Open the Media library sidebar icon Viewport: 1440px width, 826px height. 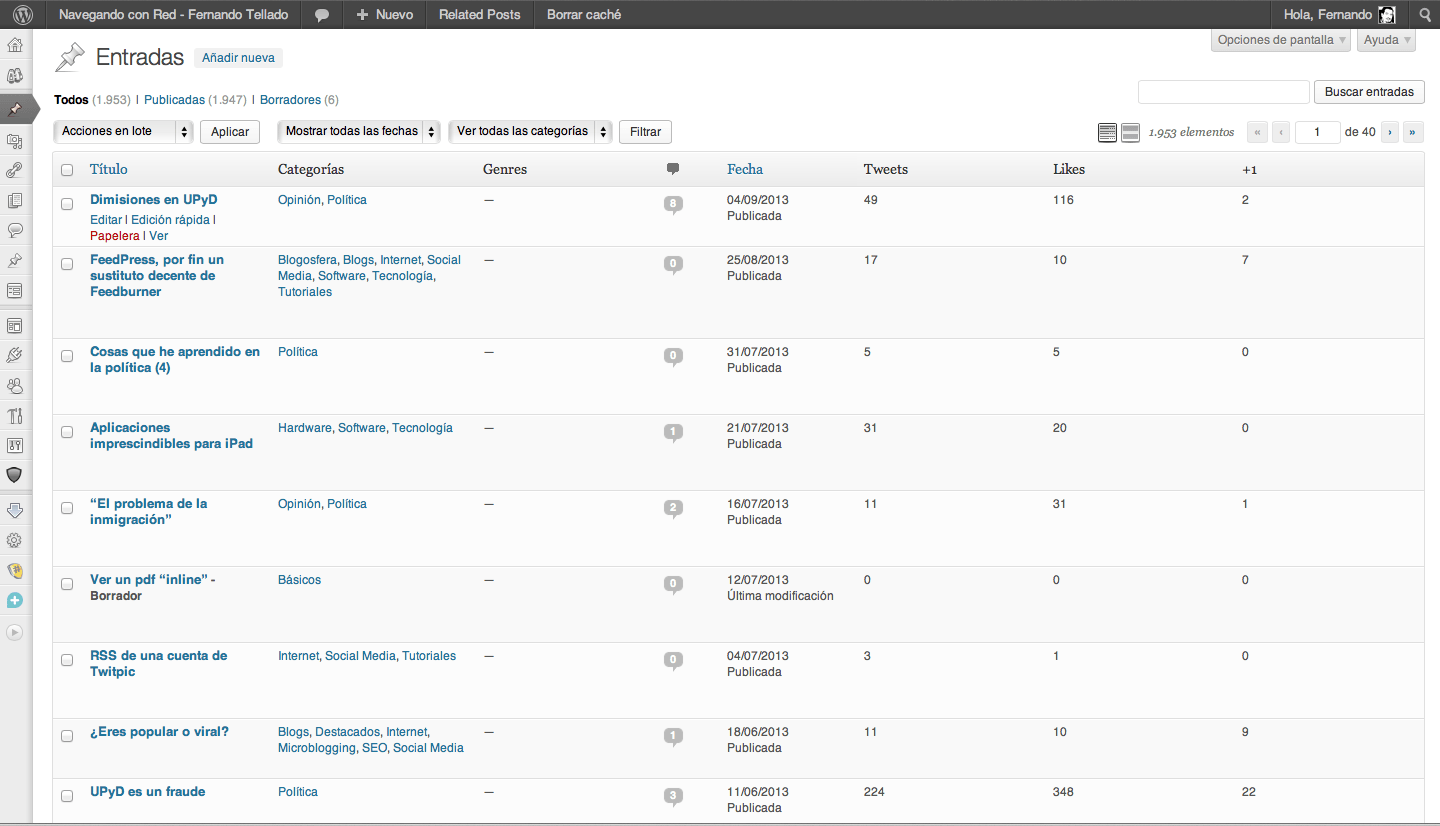15,141
